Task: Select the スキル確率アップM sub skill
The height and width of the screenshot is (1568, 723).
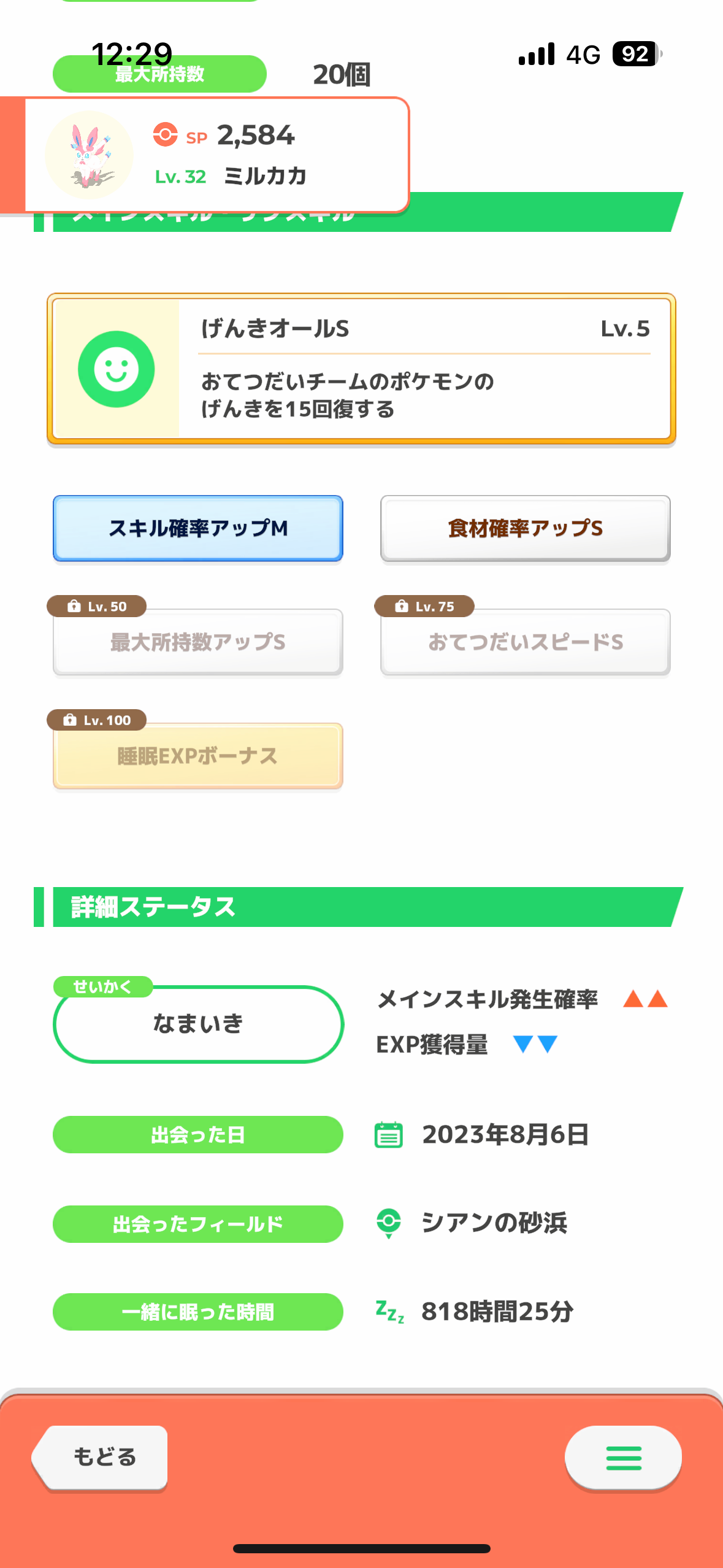Action: coord(198,528)
